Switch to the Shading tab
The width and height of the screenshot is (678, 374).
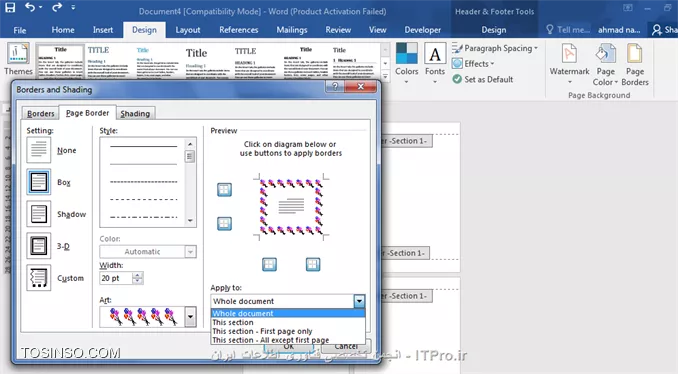pyautogui.click(x=135, y=114)
